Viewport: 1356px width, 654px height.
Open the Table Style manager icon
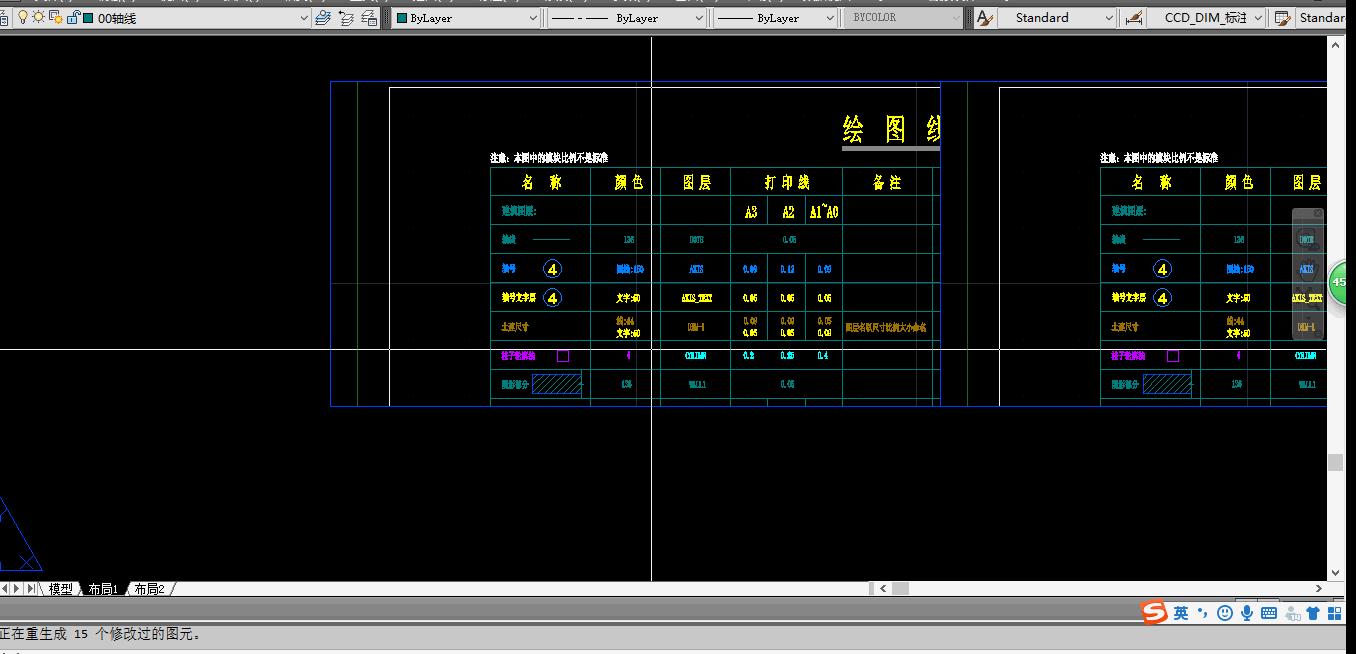[1282, 18]
